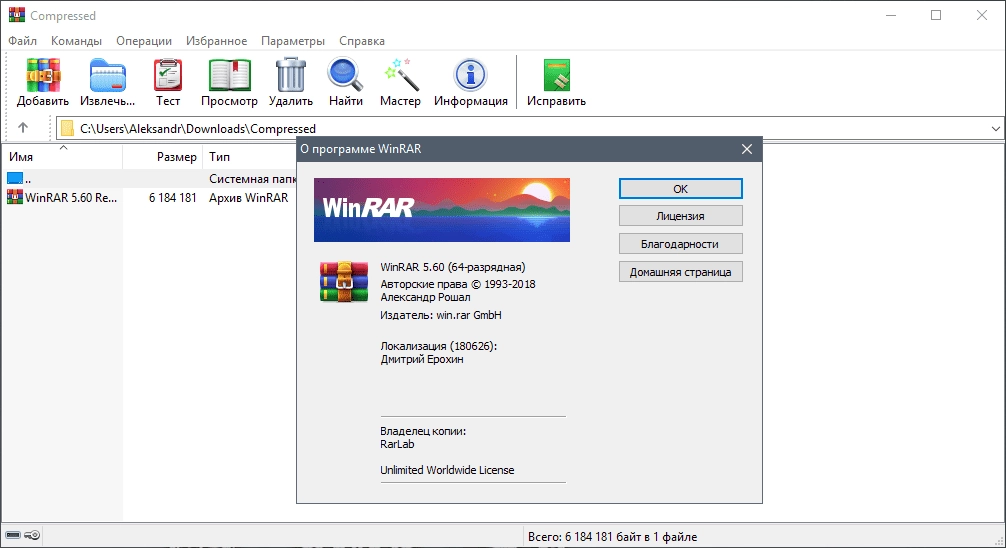Select file name WinRAR 5.60 Re...
This screenshot has height=548, width=1006.
(71, 198)
